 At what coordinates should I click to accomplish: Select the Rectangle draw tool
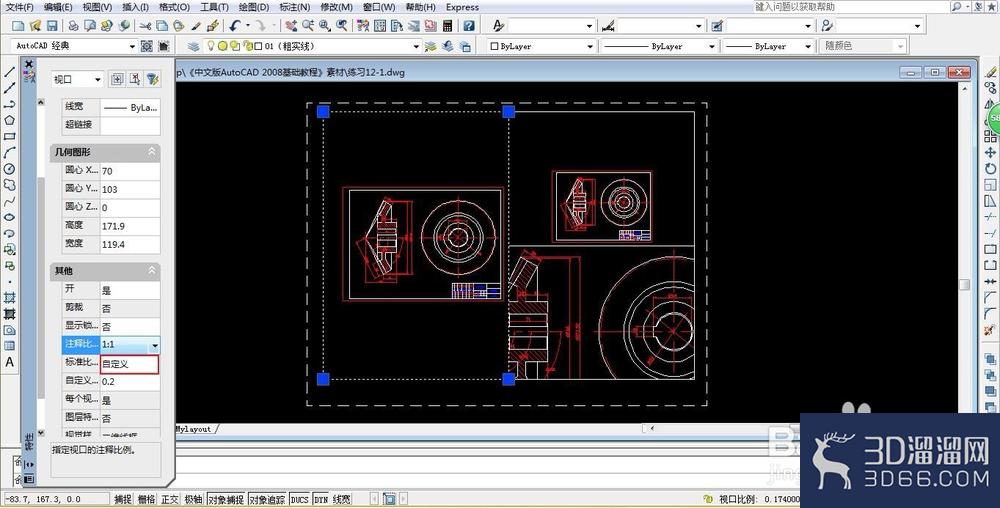pyautogui.click(x=10, y=136)
